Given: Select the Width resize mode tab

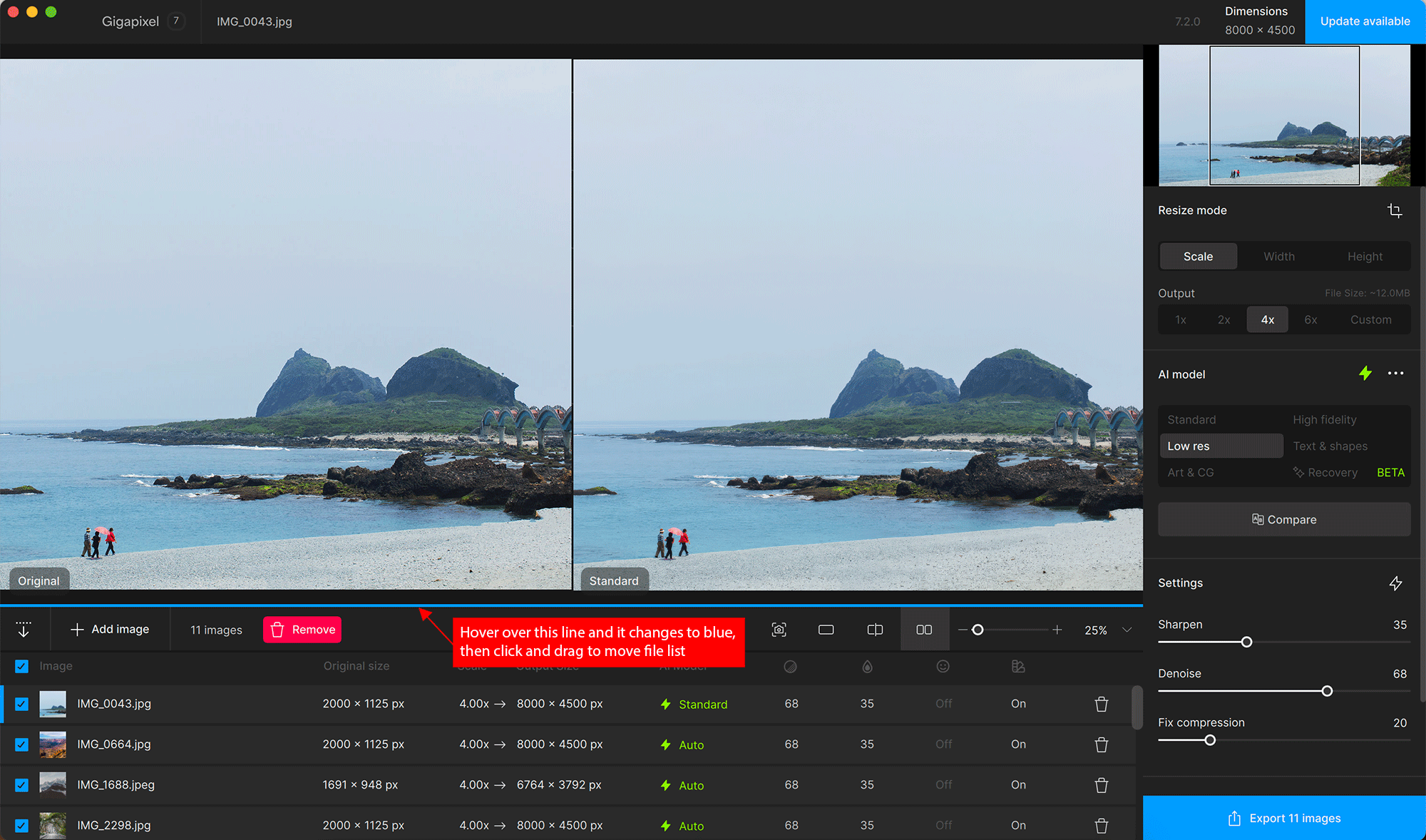Looking at the screenshot, I should tap(1279, 257).
